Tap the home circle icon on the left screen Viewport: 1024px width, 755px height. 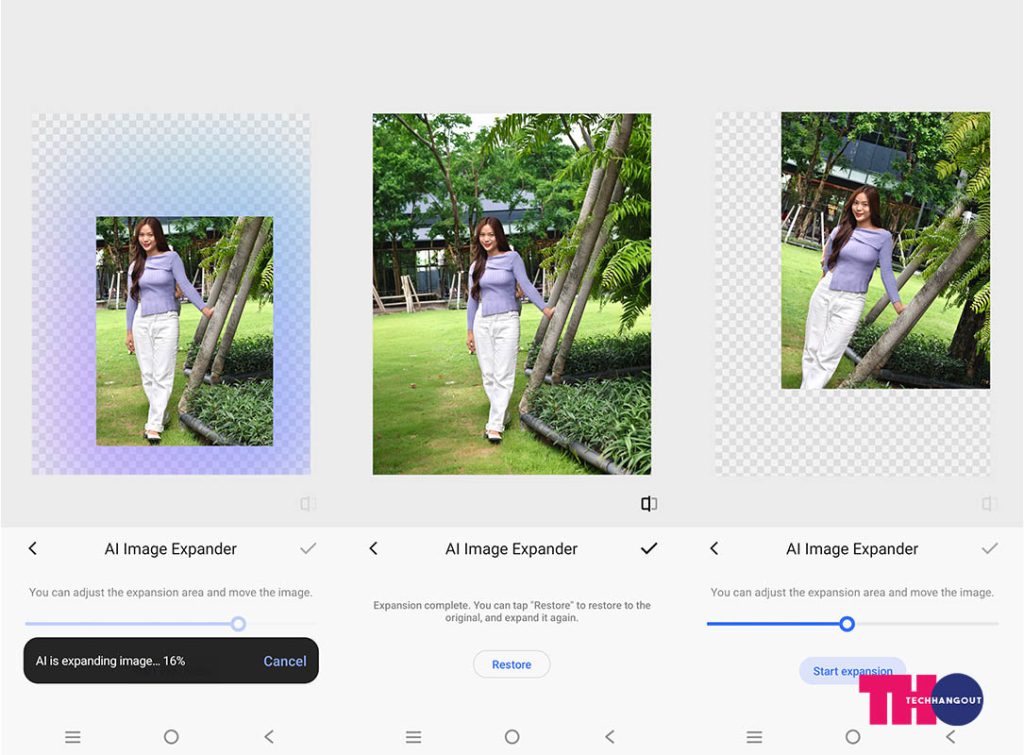[x=171, y=737]
